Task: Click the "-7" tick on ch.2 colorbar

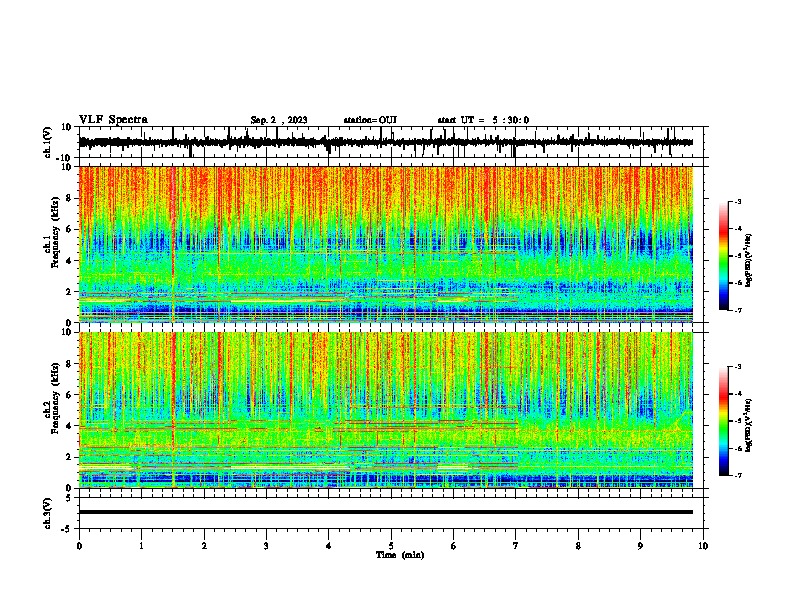Action: (x=737, y=476)
